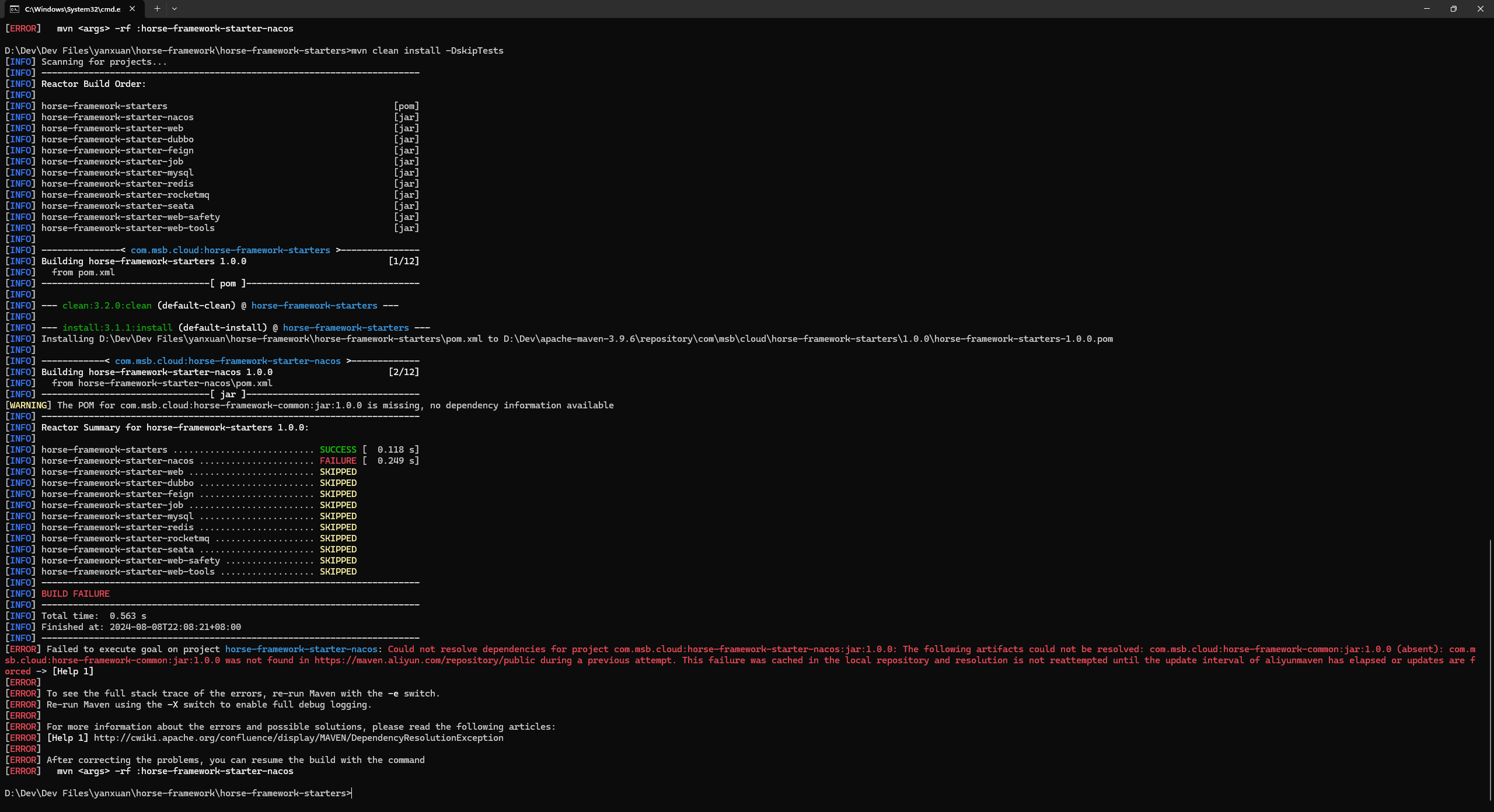Viewport: 1494px width, 812px height.
Task: Click SKIPPED for horse-framework-starter-web row
Action: (x=338, y=472)
